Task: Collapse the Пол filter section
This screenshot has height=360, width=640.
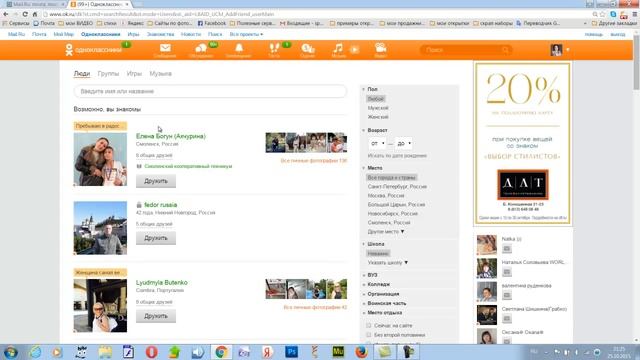Action: coord(372,89)
